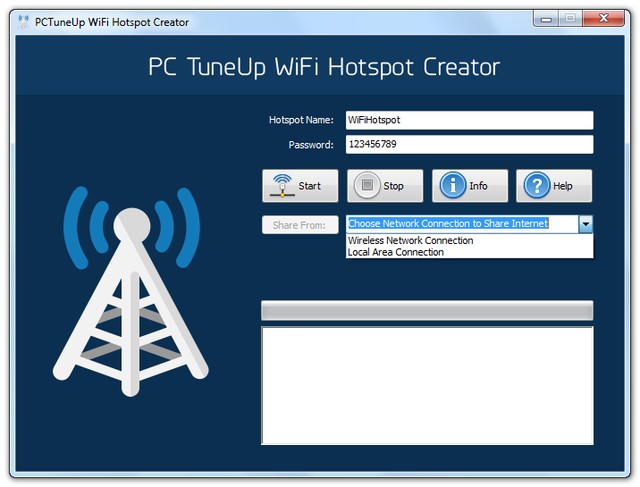This screenshot has width=640, height=487.
Task: Focus the Password input field
Action: click(x=469, y=145)
